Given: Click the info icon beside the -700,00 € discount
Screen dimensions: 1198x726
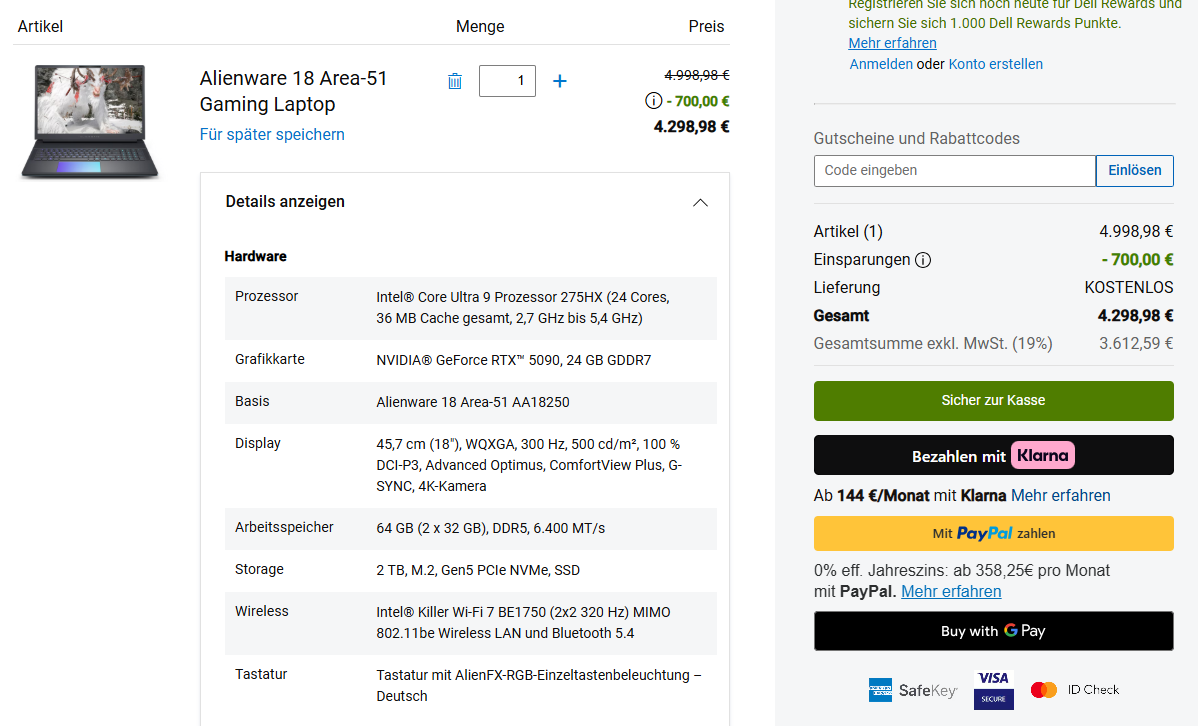Looking at the screenshot, I should (x=654, y=101).
